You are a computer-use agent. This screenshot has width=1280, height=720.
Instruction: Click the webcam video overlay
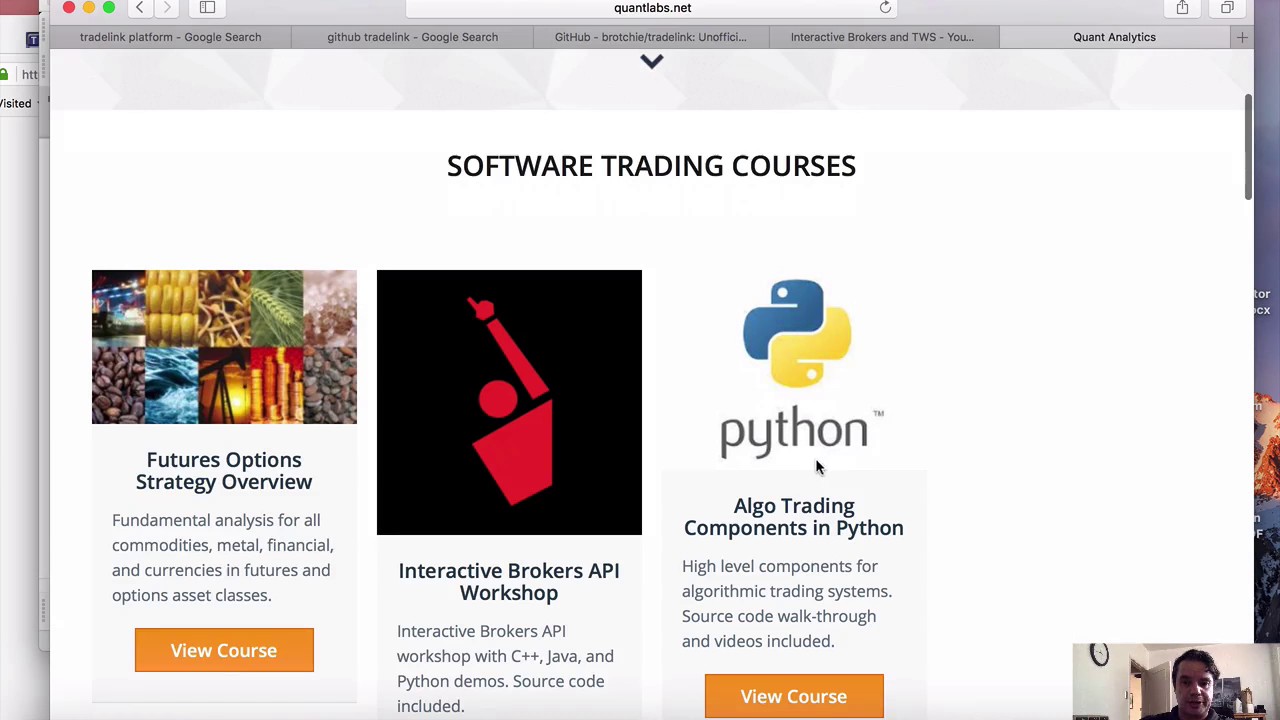pos(1176,682)
